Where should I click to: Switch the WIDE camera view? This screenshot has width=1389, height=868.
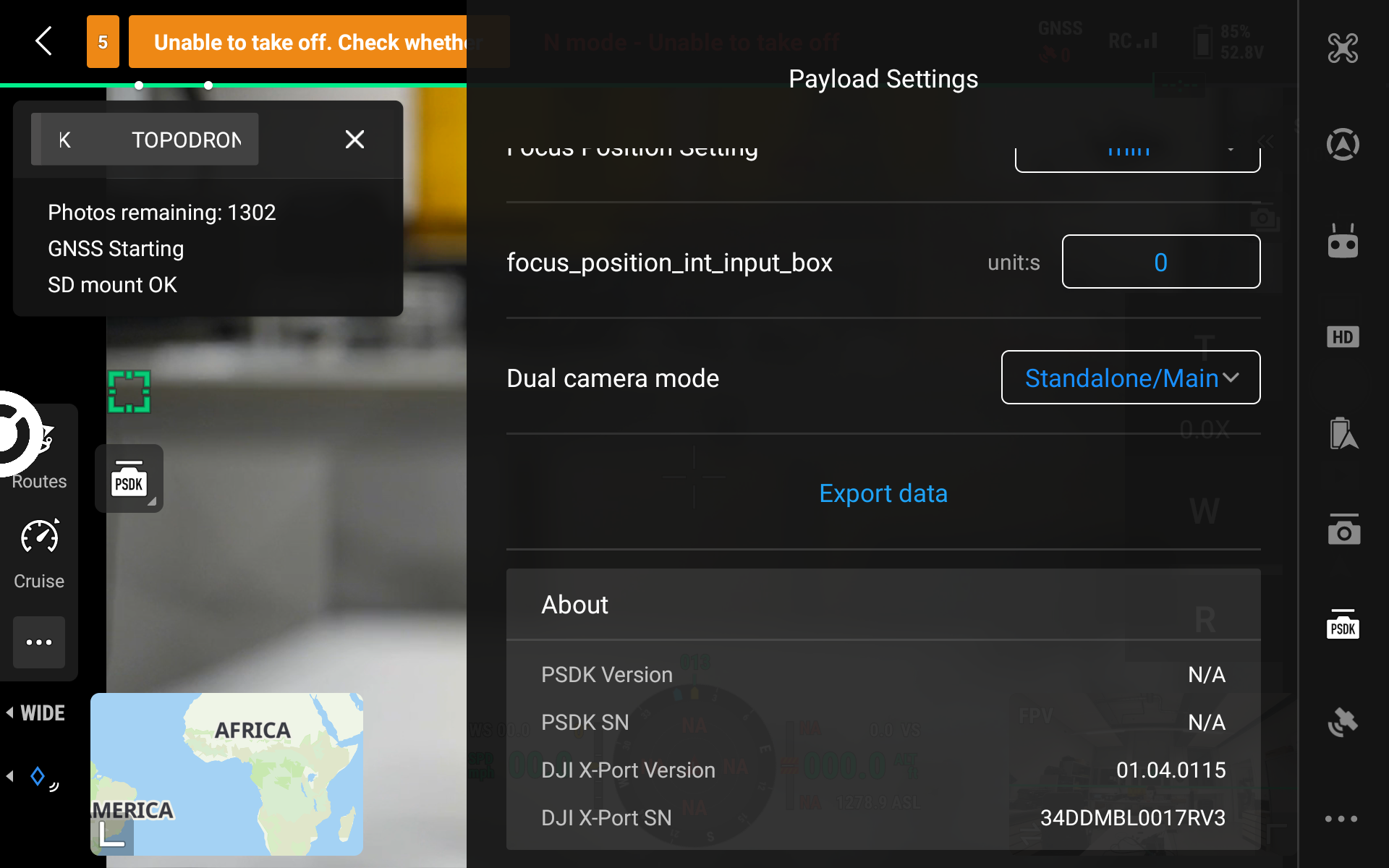tap(36, 713)
